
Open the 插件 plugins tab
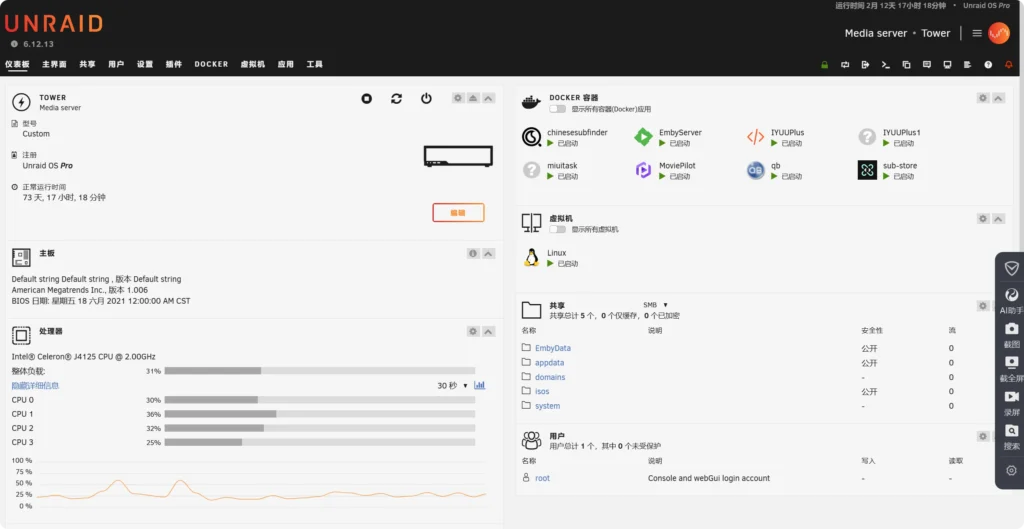[174, 64]
